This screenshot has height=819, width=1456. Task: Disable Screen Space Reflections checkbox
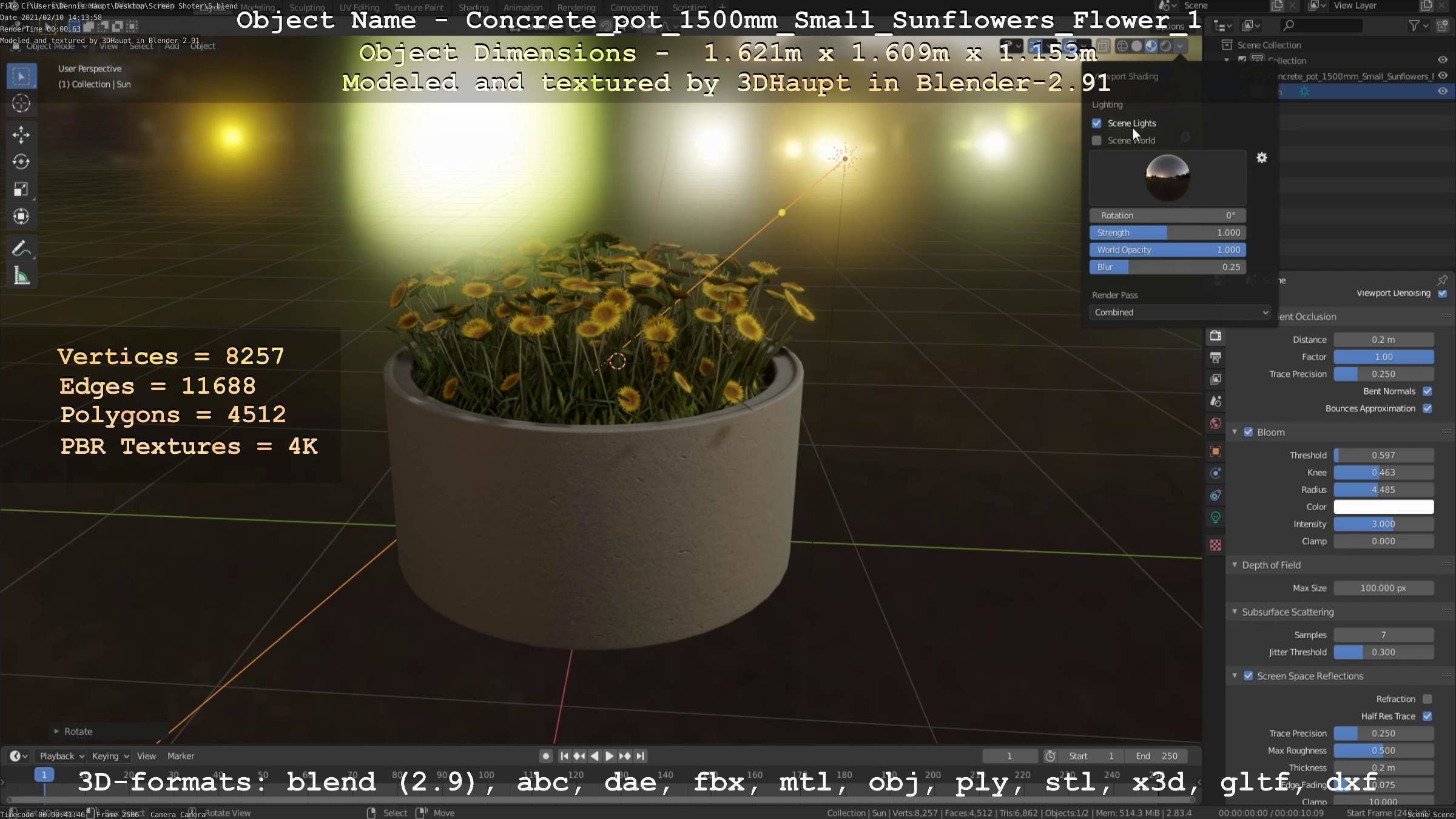click(x=1249, y=676)
